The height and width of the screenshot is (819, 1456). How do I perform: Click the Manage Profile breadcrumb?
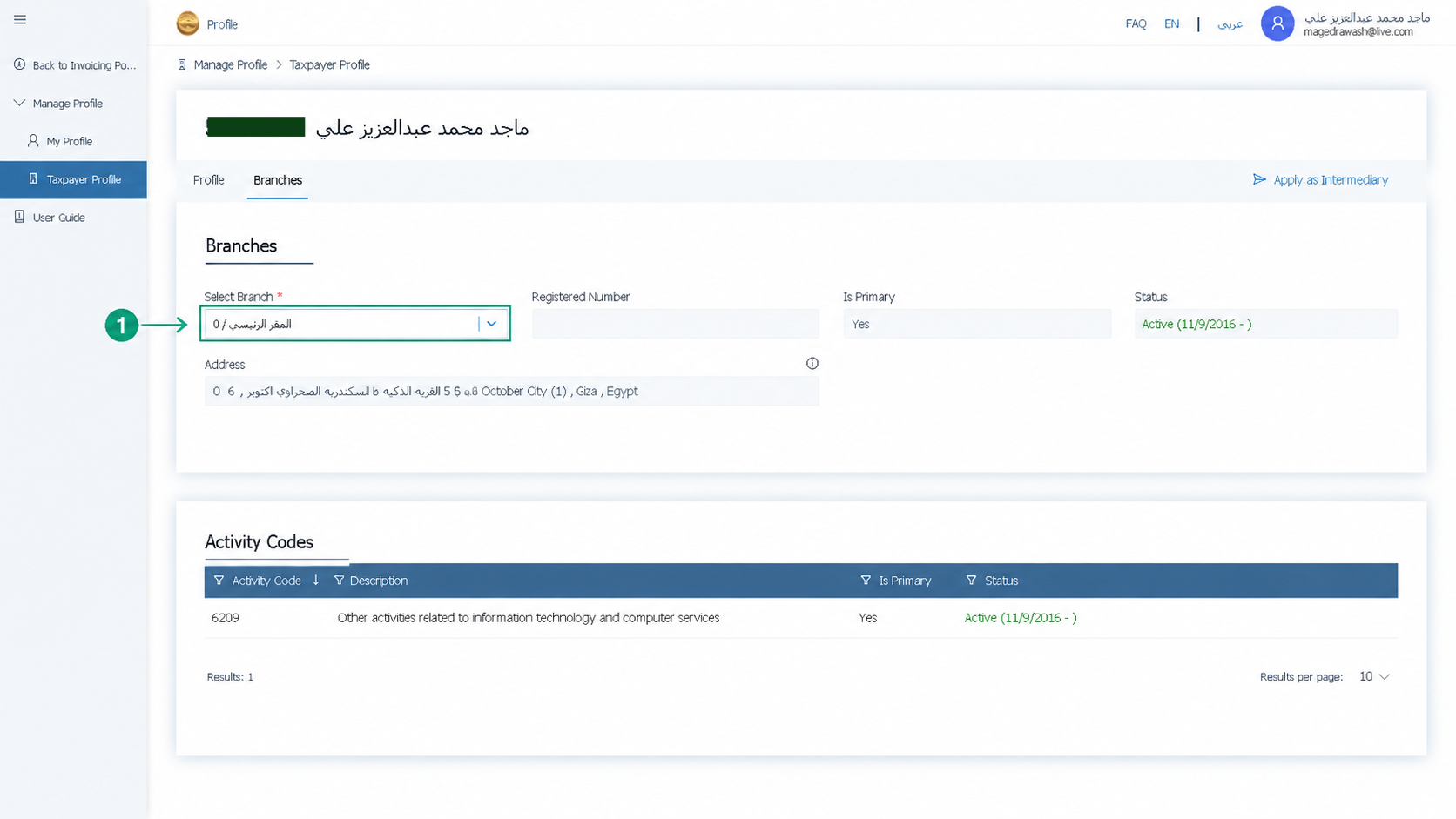click(230, 64)
